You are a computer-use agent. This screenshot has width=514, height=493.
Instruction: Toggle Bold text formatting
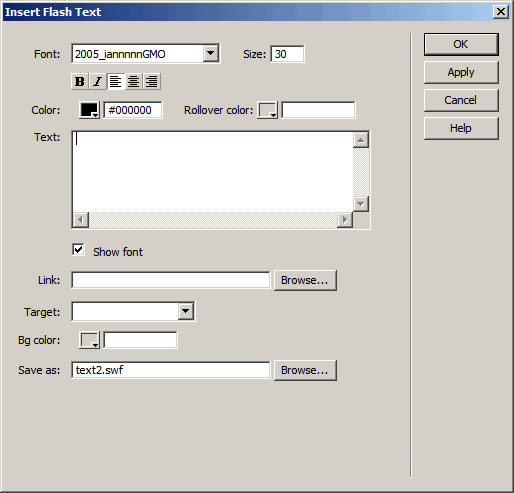[x=80, y=81]
